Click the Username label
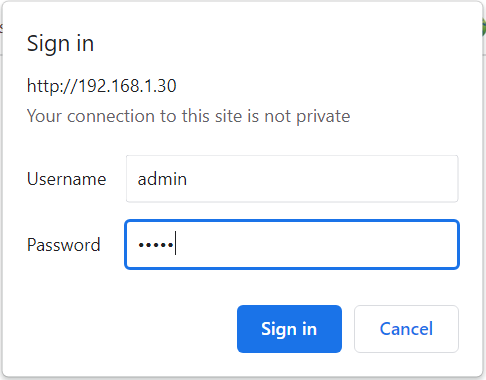Image resolution: width=486 pixels, height=380 pixels. tap(66, 179)
